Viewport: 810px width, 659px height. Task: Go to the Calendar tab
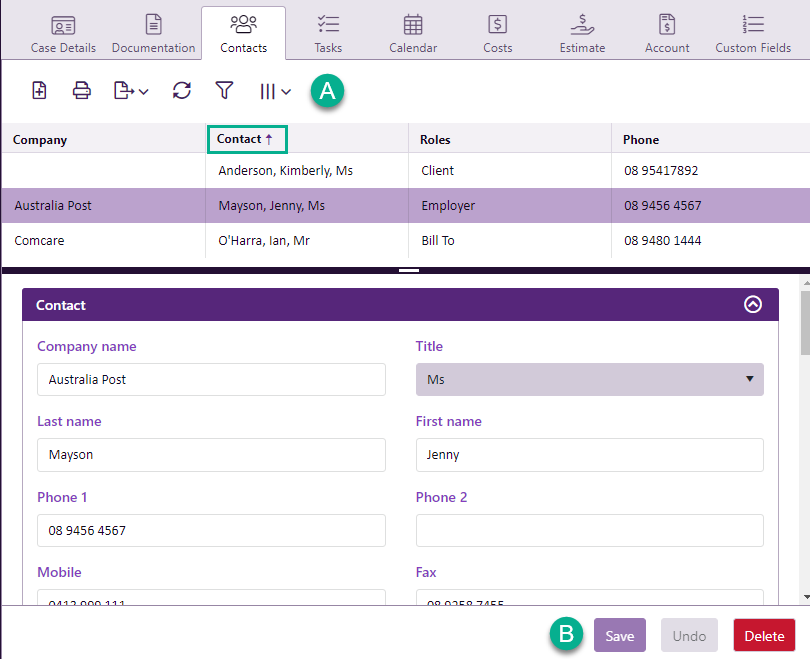413,34
